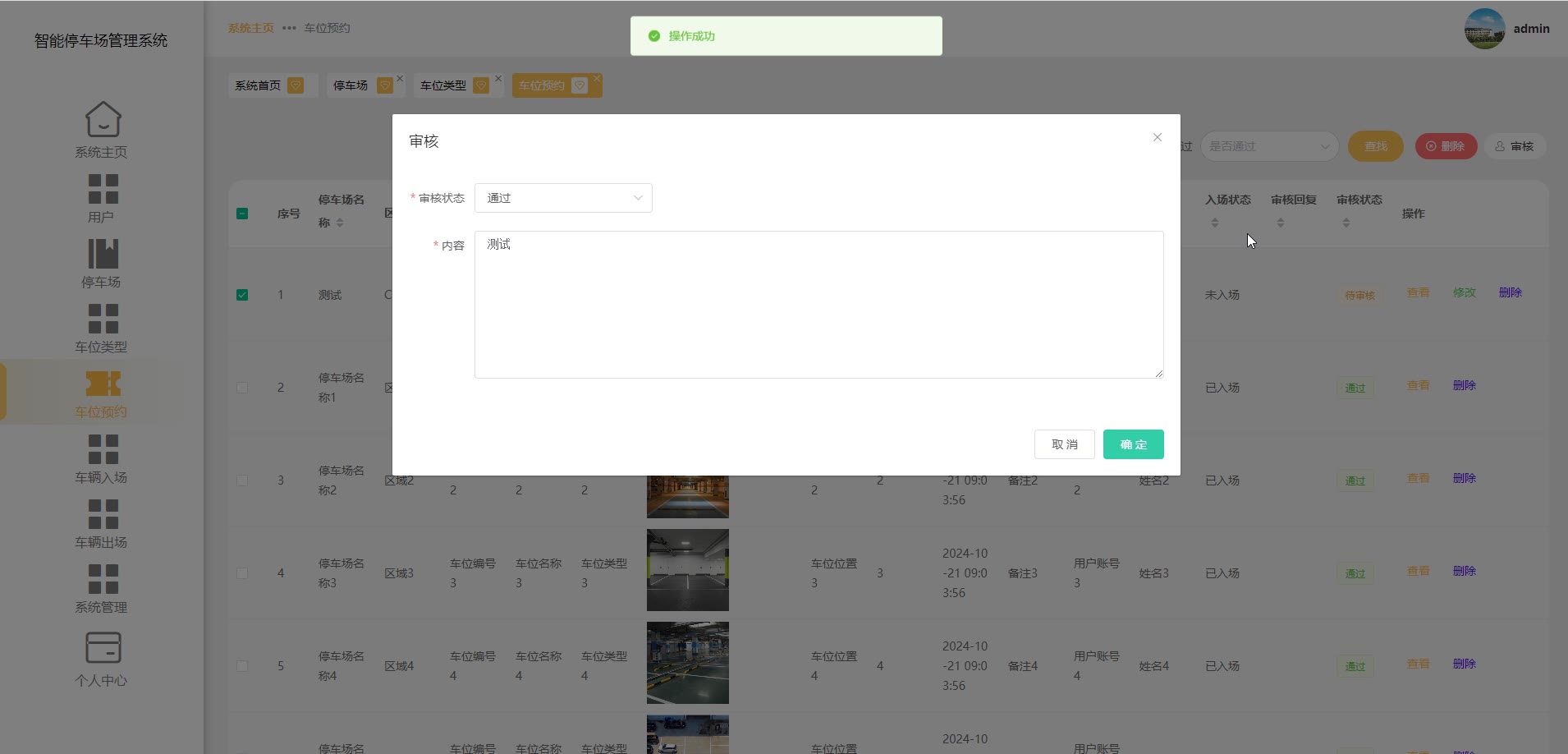Click the 查找 search button
The image size is (1568, 754).
click(1376, 146)
